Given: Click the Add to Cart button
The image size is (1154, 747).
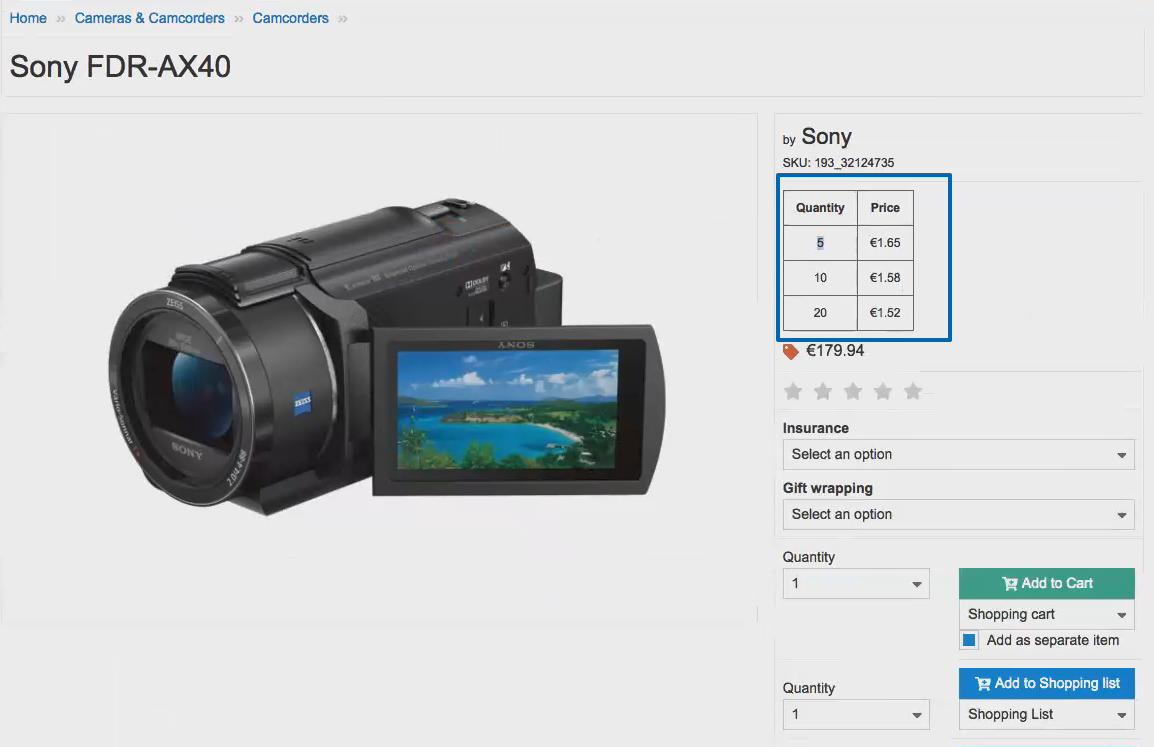Looking at the screenshot, I should [x=1047, y=583].
